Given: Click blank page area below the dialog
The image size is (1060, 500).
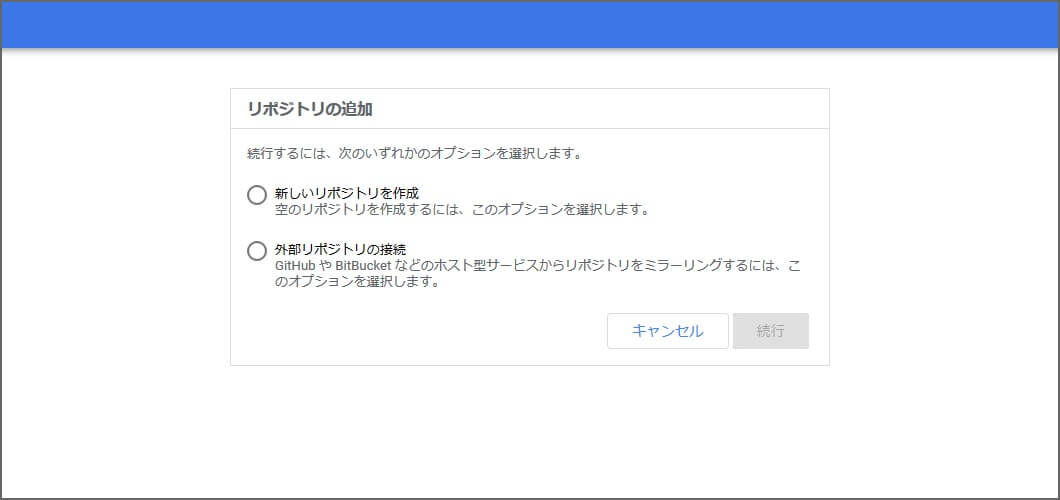Looking at the screenshot, I should [530, 430].
